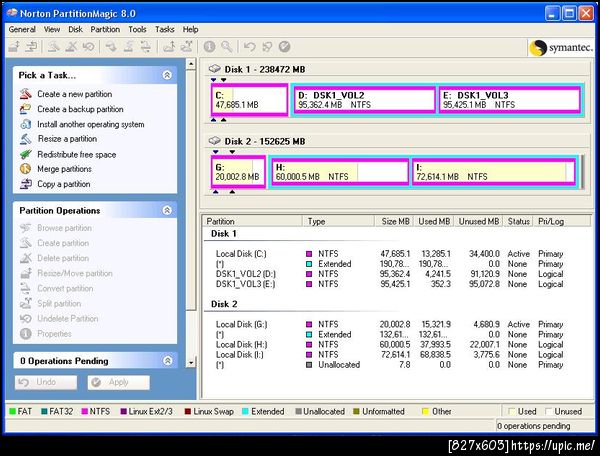600x456 pixels.
Task: Select the E: DSK1_VOL3 partition block
Action: 510,100
